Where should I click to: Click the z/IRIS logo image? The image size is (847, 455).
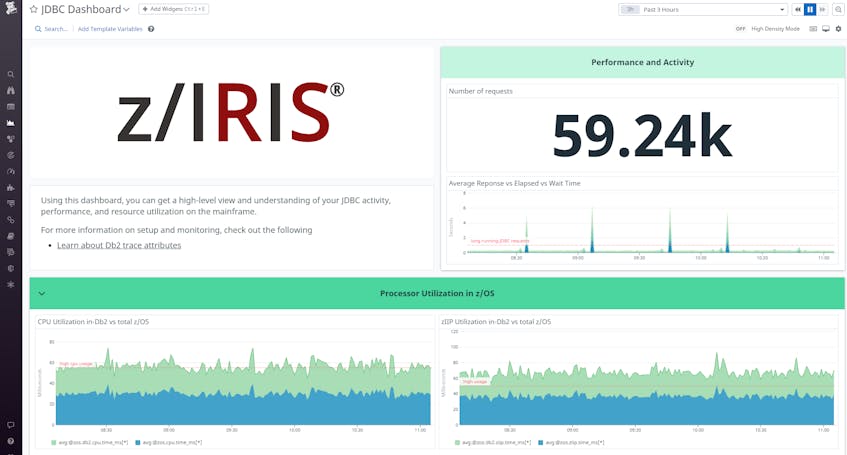point(231,112)
